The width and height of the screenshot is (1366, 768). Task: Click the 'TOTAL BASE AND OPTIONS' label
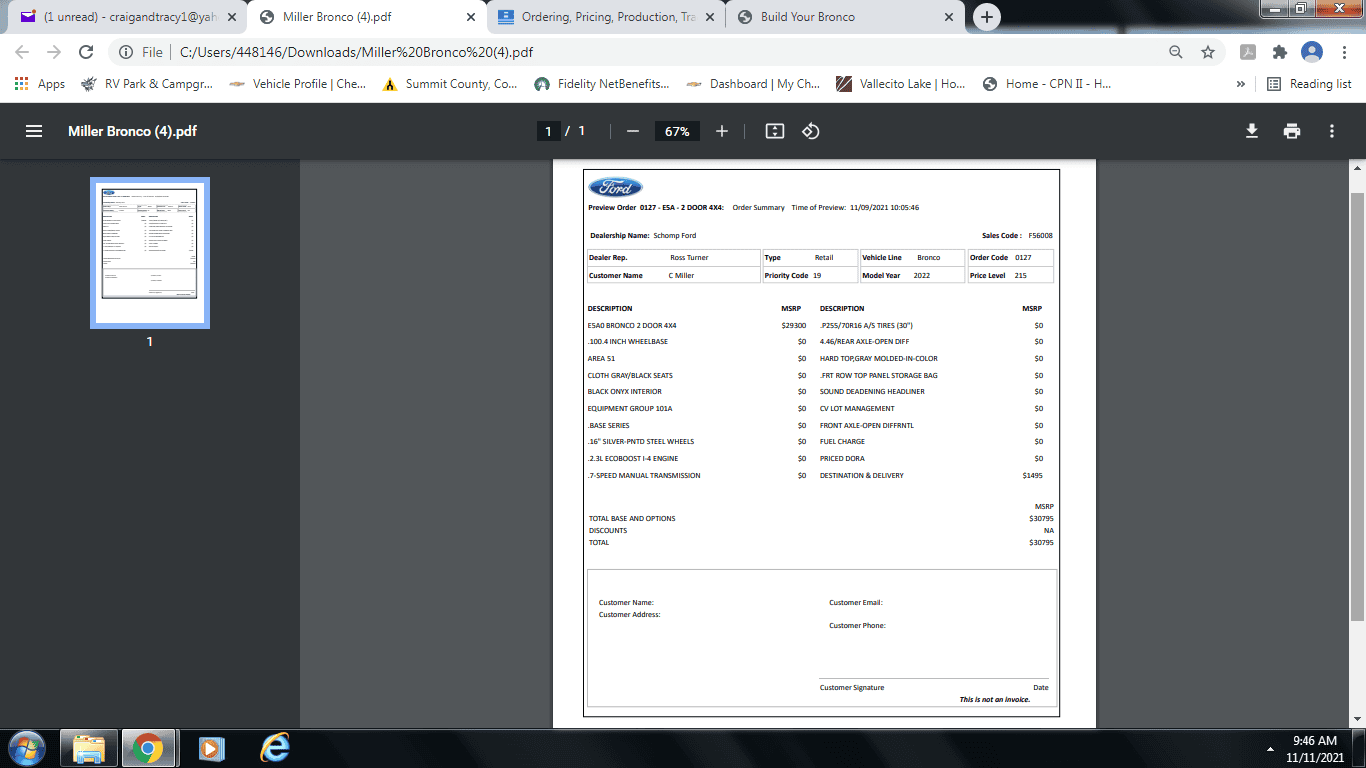click(632, 519)
